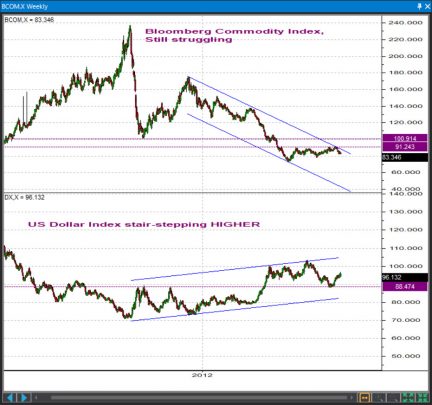Click the horizontal time scrollbar thumb
This screenshot has height=405, width=432.
[x=200, y=398]
